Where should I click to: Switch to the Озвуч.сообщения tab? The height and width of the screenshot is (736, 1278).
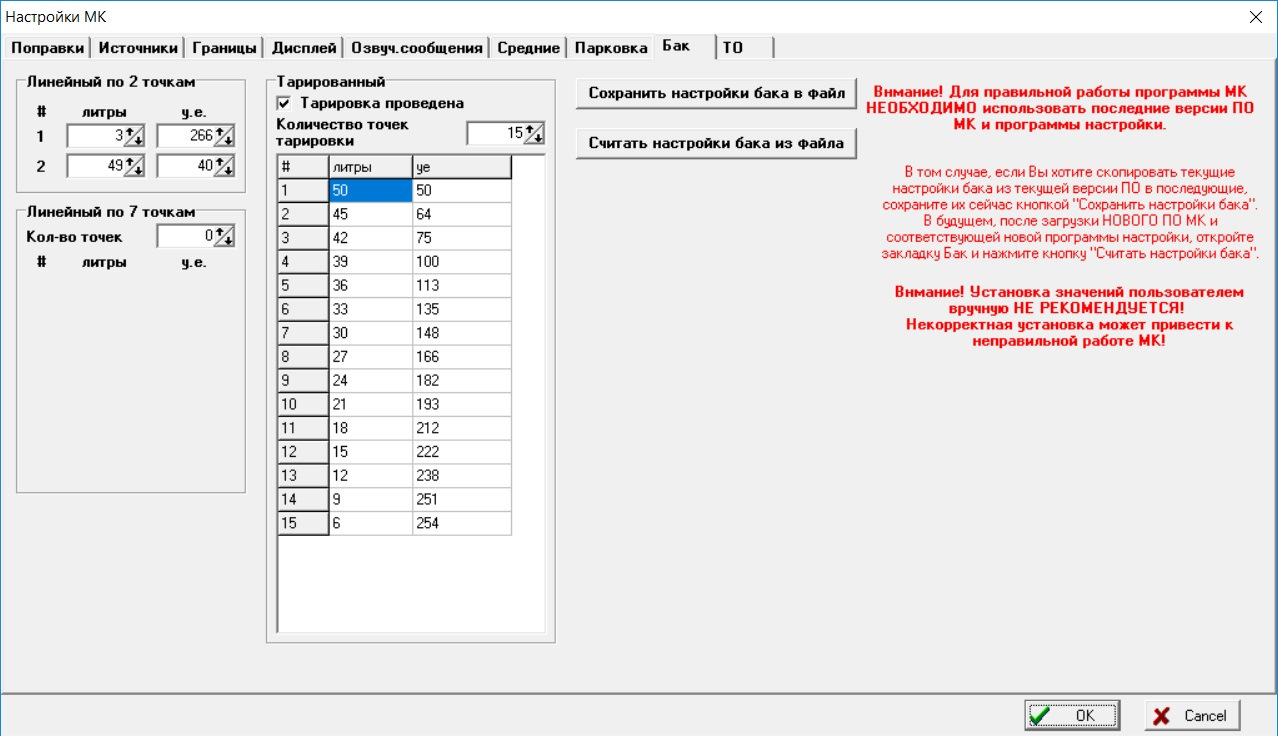pos(418,47)
